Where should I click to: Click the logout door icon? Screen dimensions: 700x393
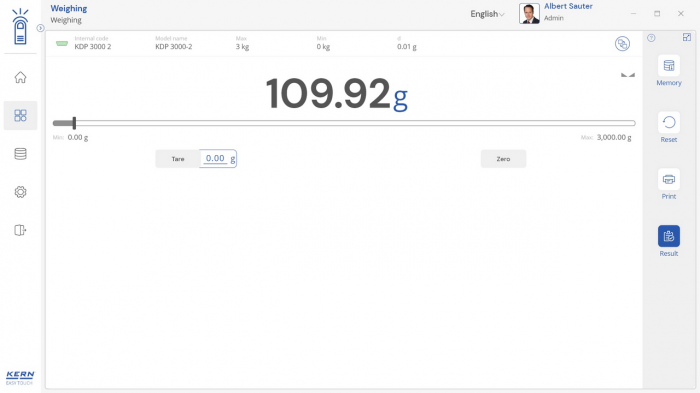[x=20, y=230]
